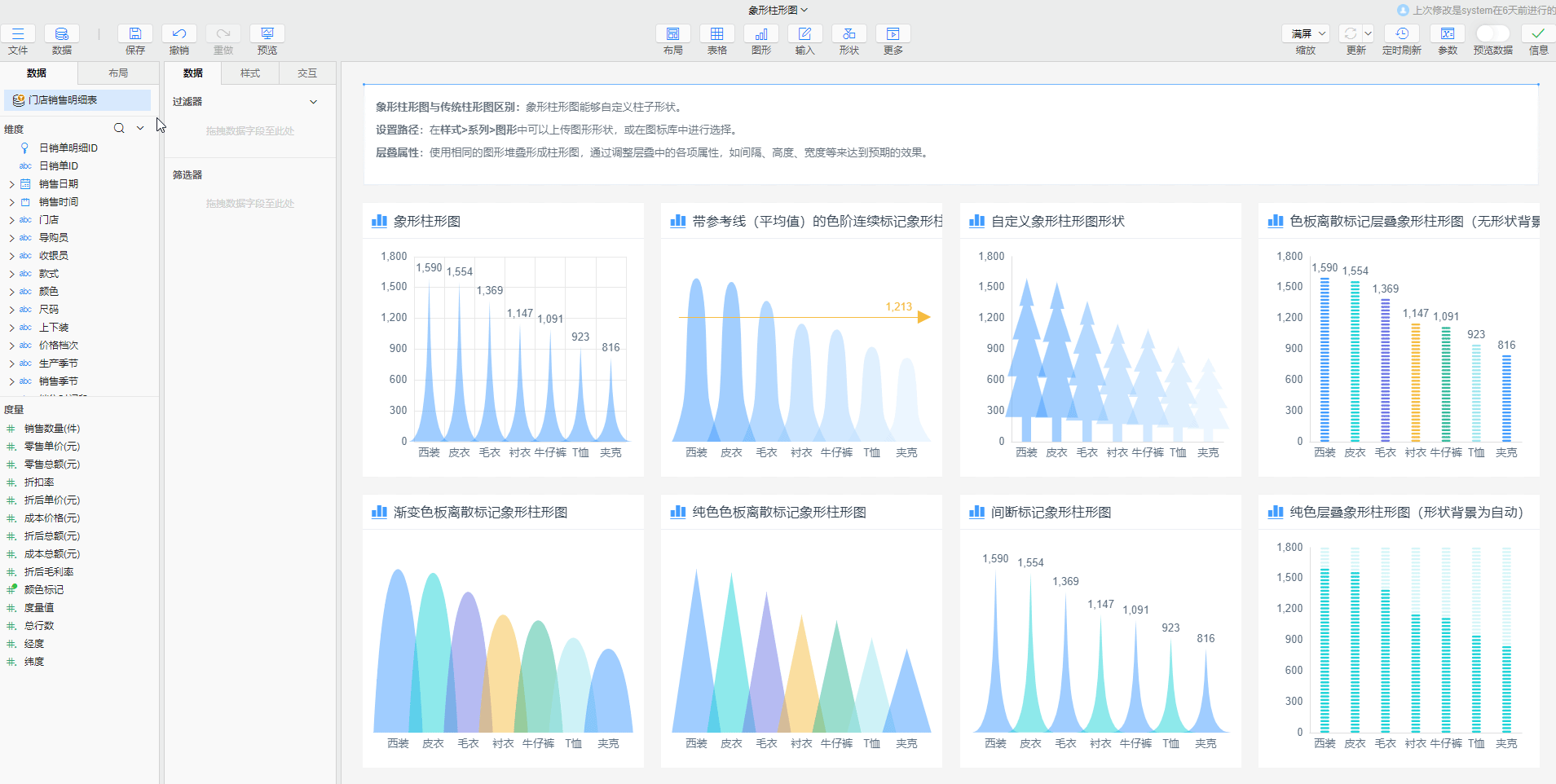Search dimensions with magnifier icon
Screen dimensions: 1556x784
119,128
